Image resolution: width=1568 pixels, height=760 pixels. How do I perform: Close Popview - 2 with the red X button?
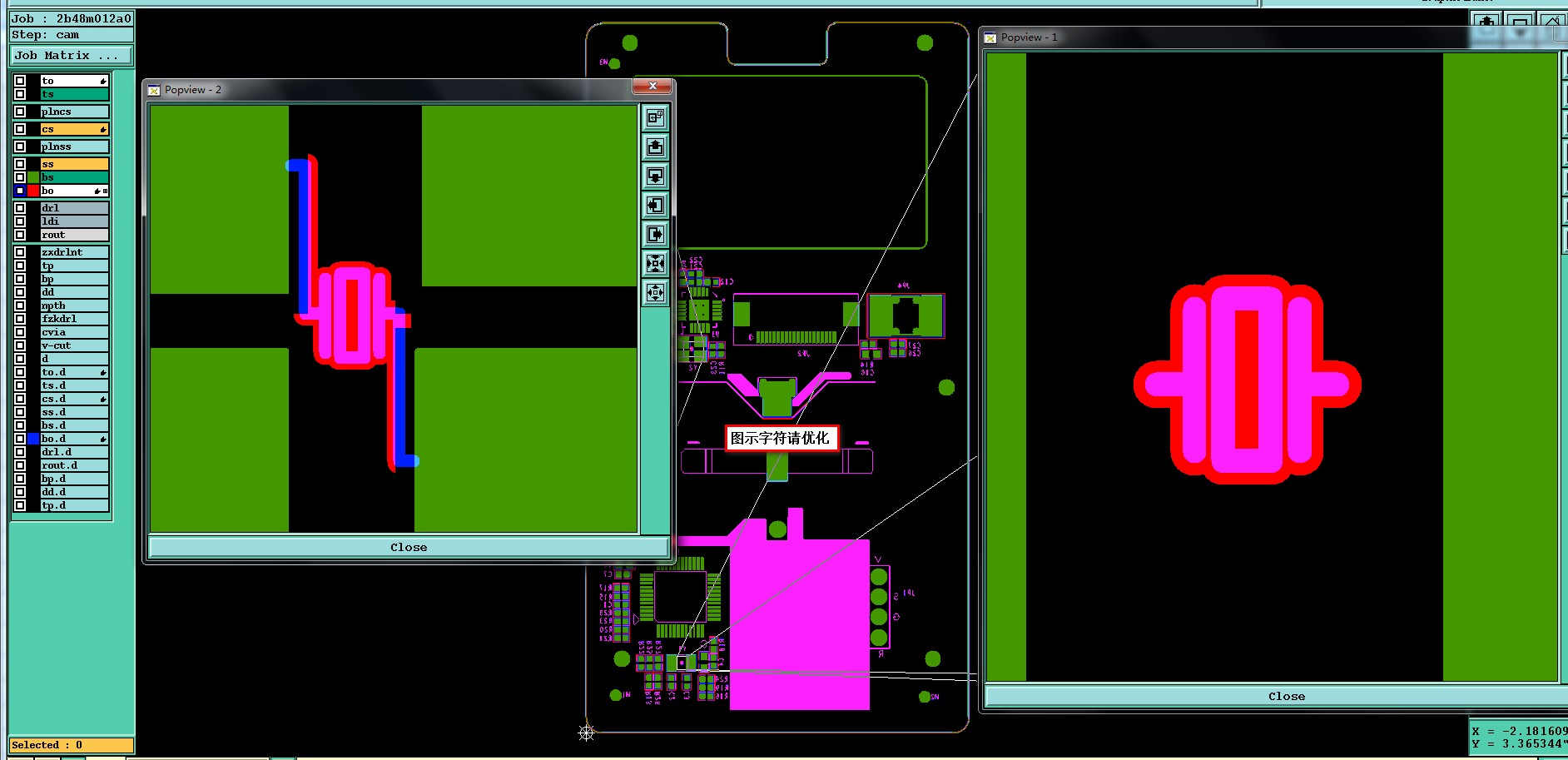pyautogui.click(x=653, y=86)
